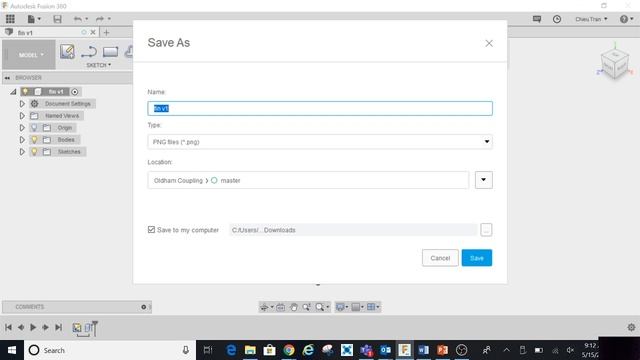640x360 pixels.
Task: Expand the Origin node
Action: pyautogui.click(x=22, y=128)
